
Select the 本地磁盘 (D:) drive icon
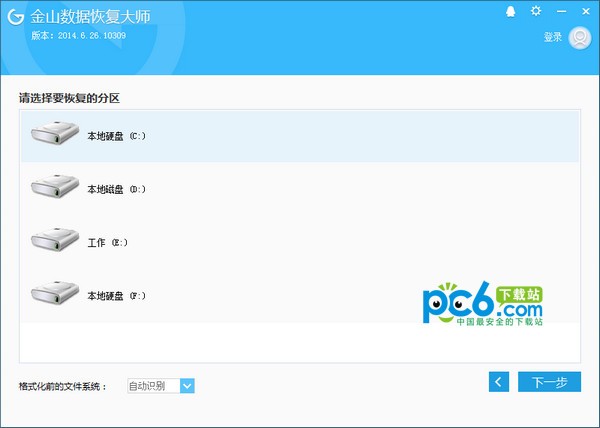pos(55,186)
